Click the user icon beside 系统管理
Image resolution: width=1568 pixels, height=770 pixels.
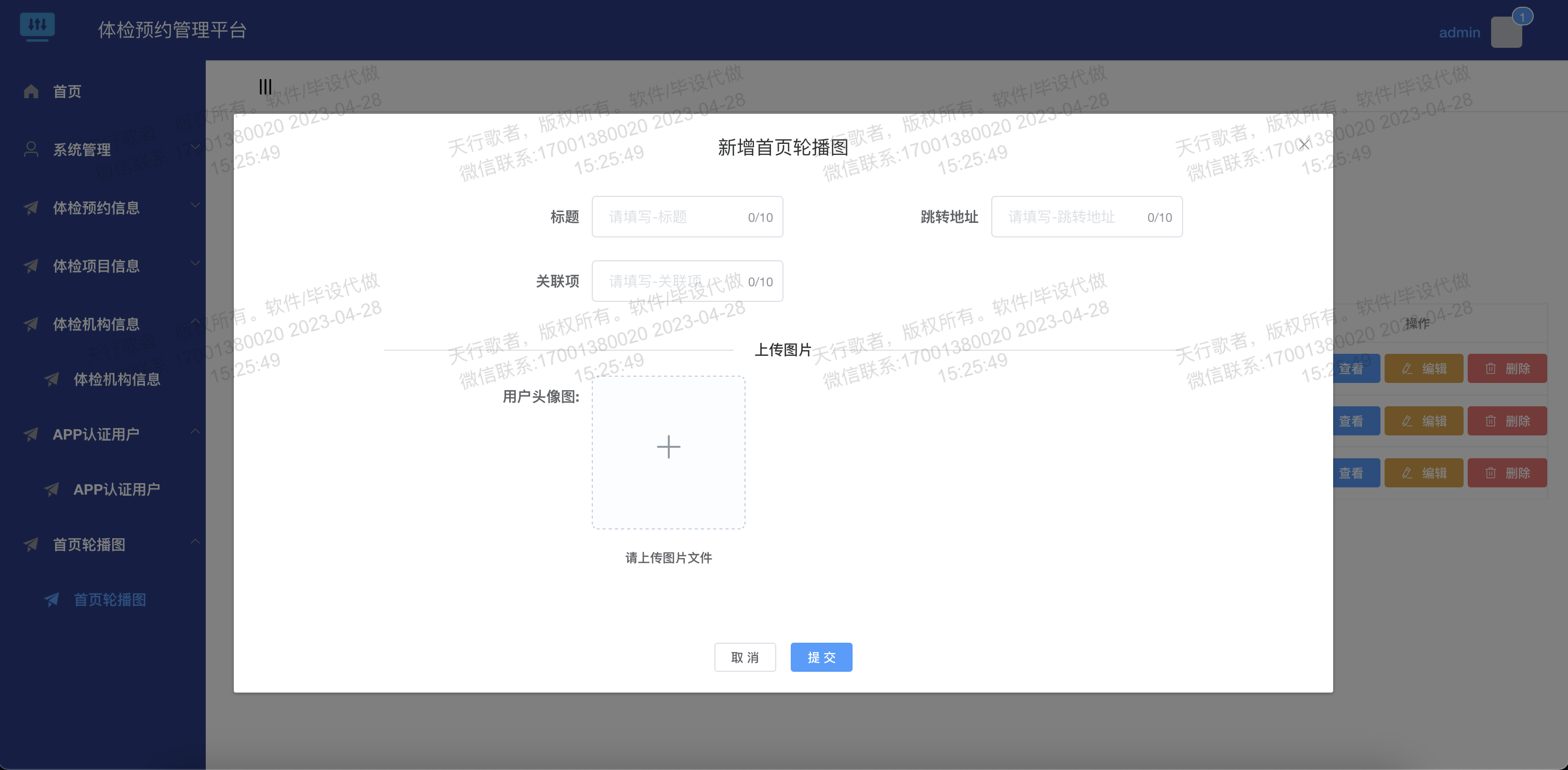click(31, 149)
